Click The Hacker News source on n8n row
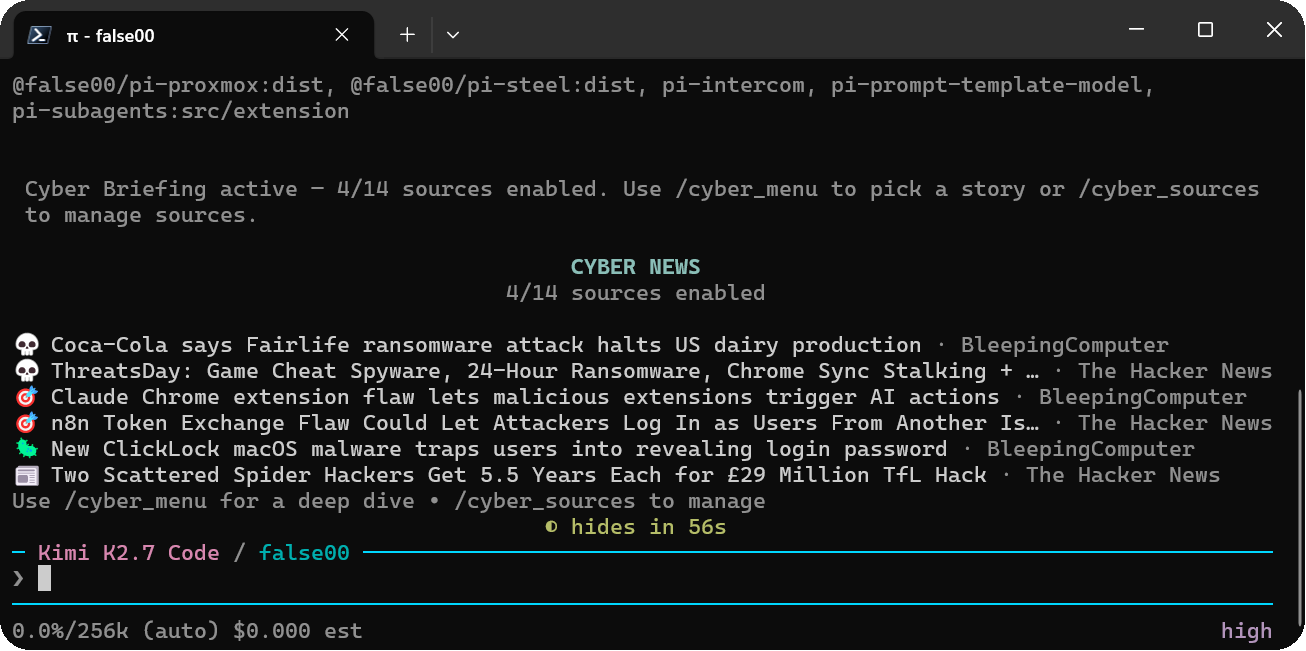Screen dimensions: 1306x651 [1175, 423]
